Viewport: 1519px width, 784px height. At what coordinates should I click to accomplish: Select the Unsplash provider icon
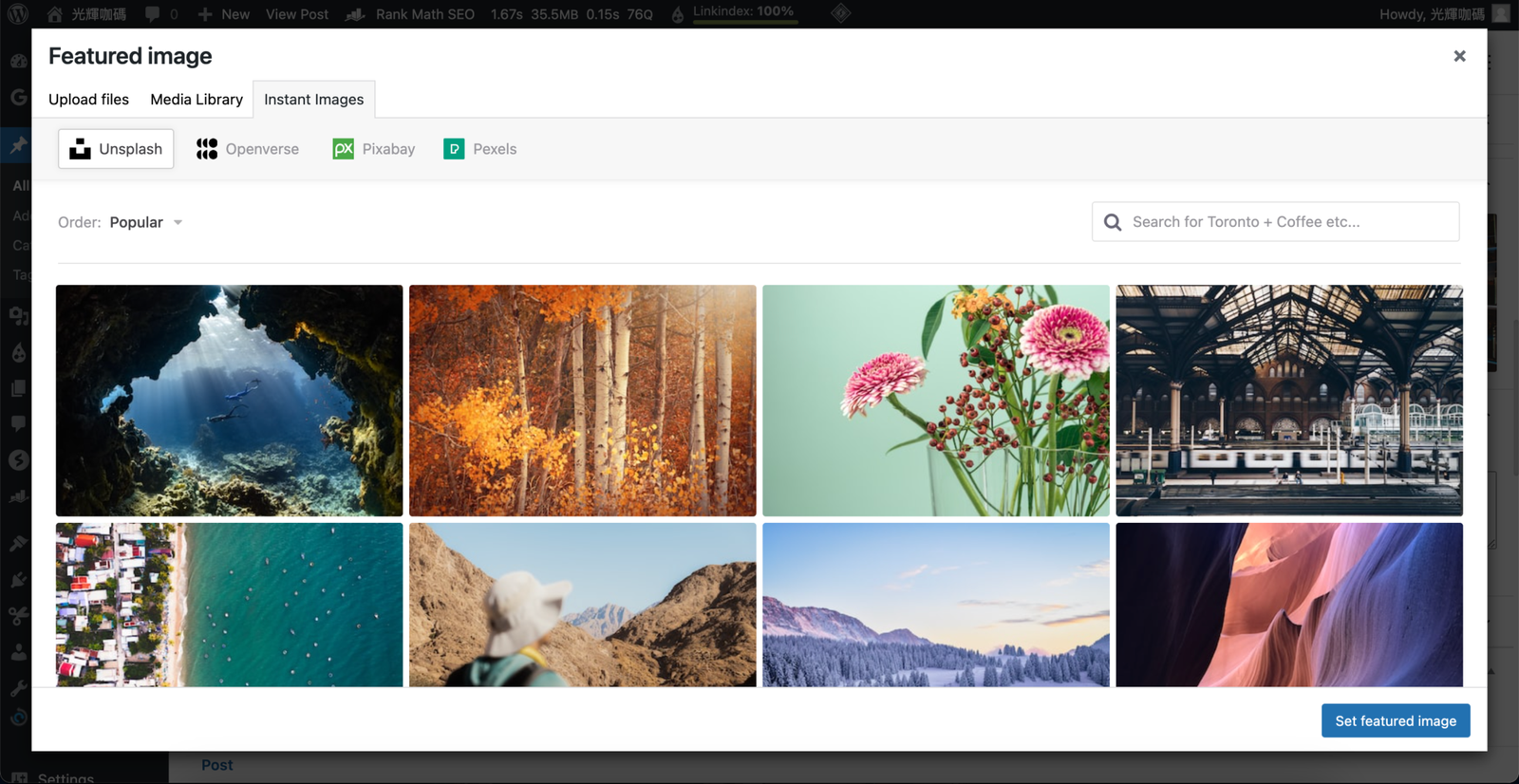pyautogui.click(x=81, y=149)
